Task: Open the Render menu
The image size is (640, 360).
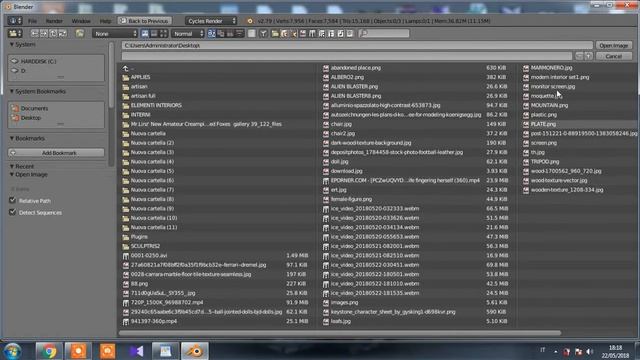Action: click(54, 21)
